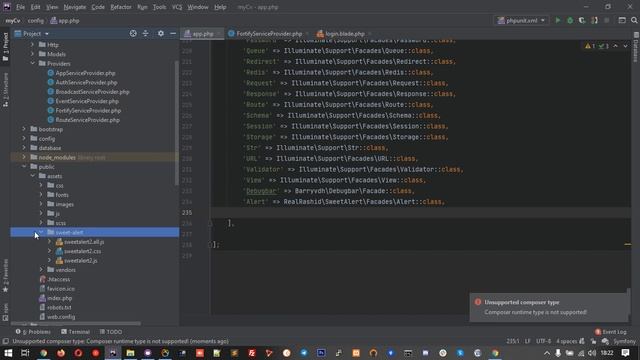640x360 pixels.
Task: Expand the vendors folder
Action: point(41,270)
